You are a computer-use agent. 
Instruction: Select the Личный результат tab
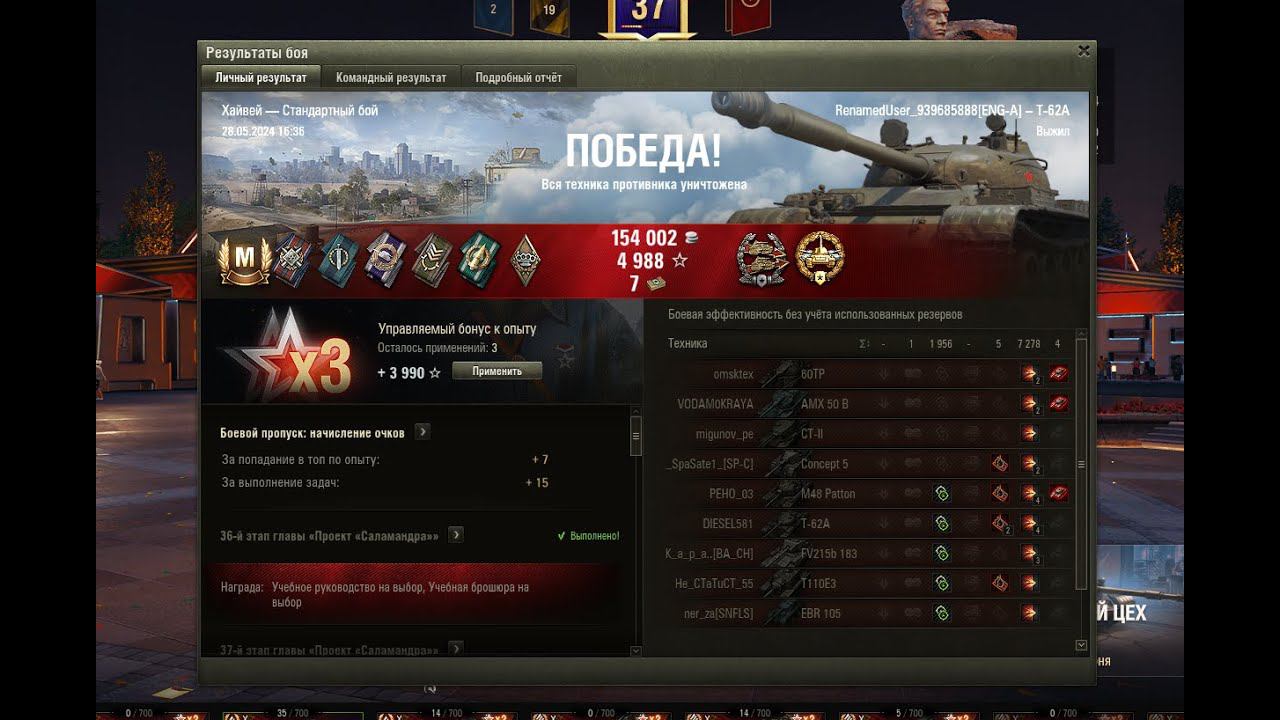pos(261,77)
